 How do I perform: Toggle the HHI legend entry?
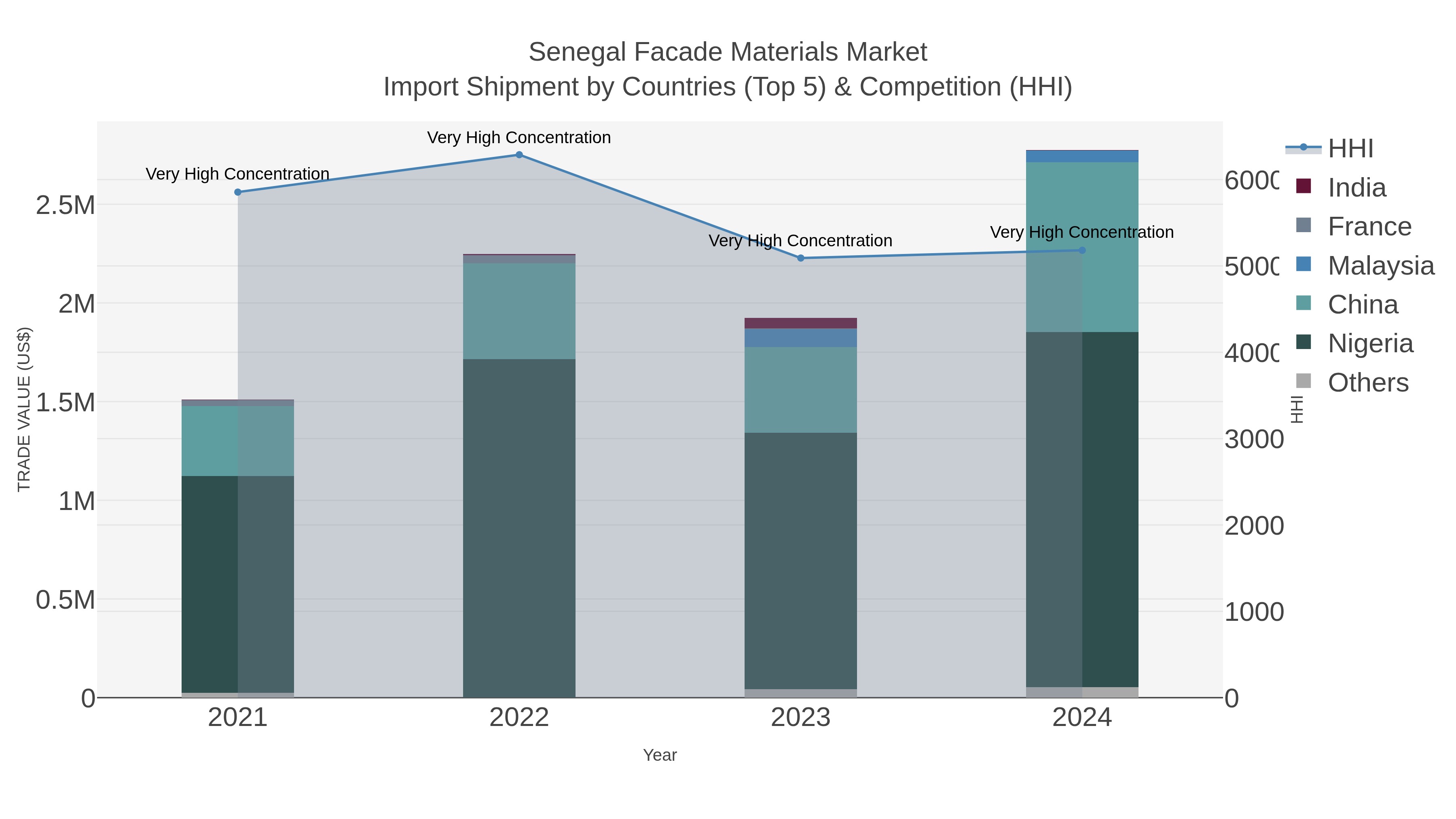point(1330,149)
